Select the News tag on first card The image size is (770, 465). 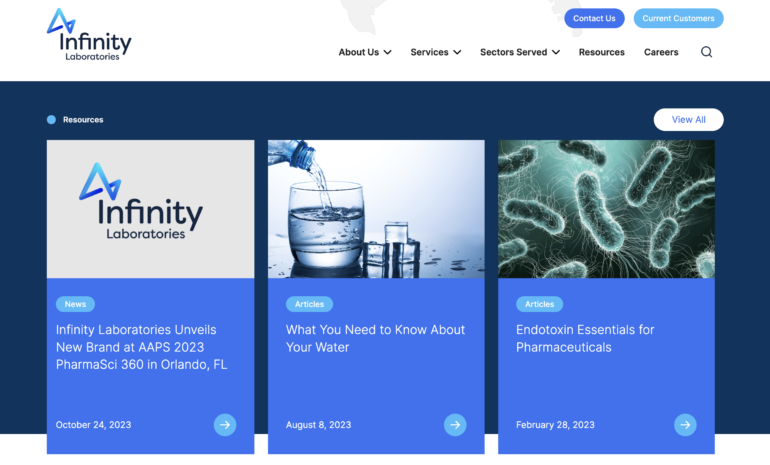75,304
